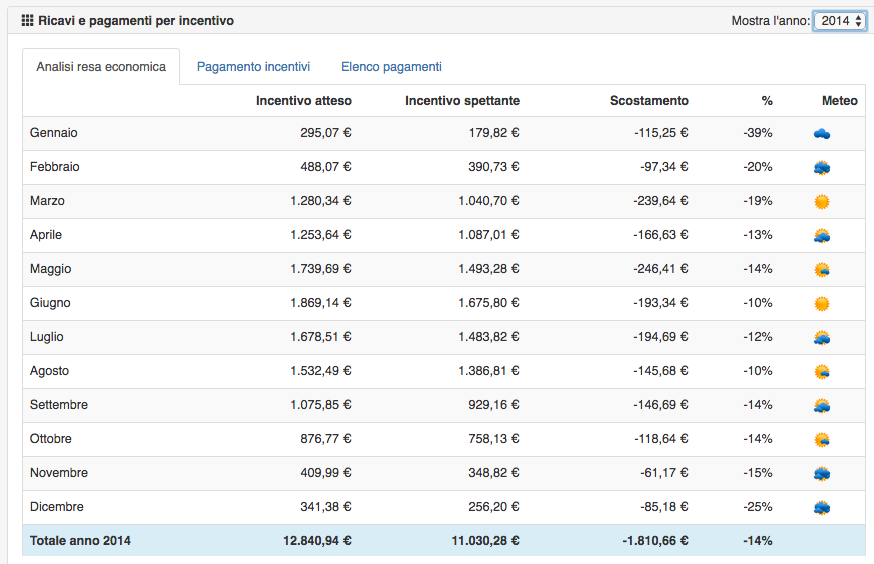
Task: Click the Incentivo spettante column header
Action: [462, 101]
